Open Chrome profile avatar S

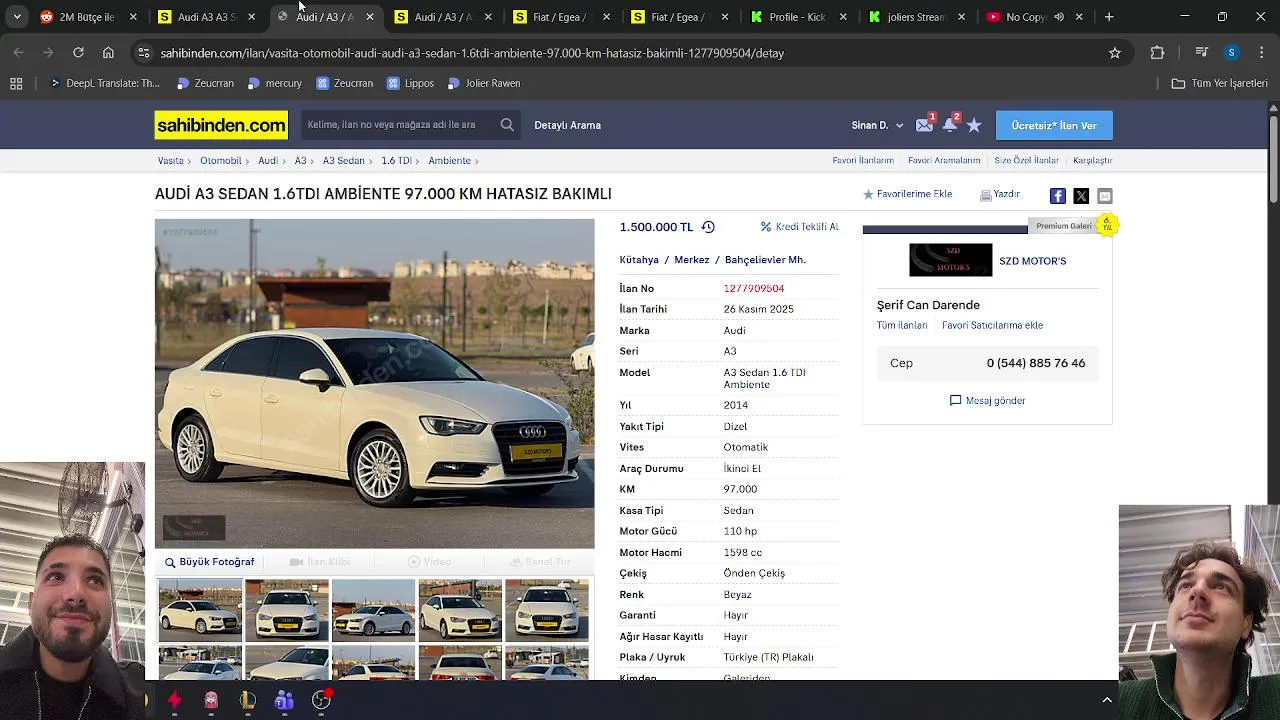[x=1231, y=53]
